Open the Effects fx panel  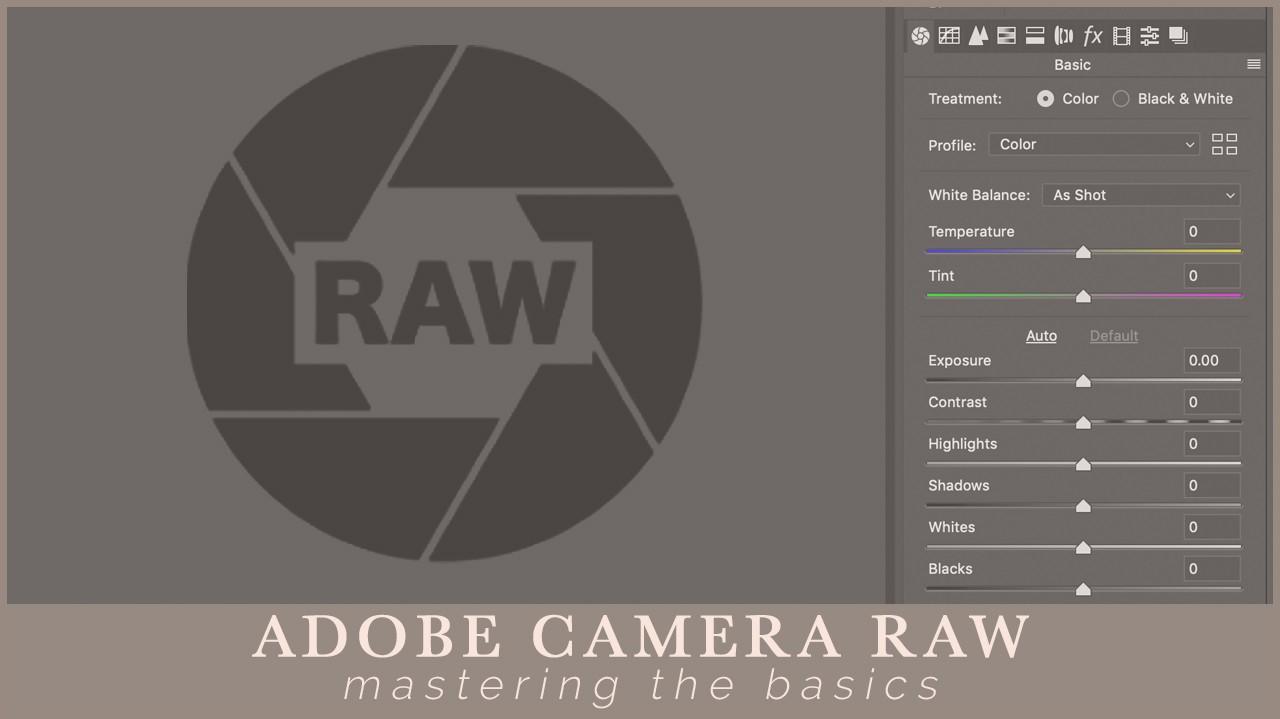(x=1093, y=36)
